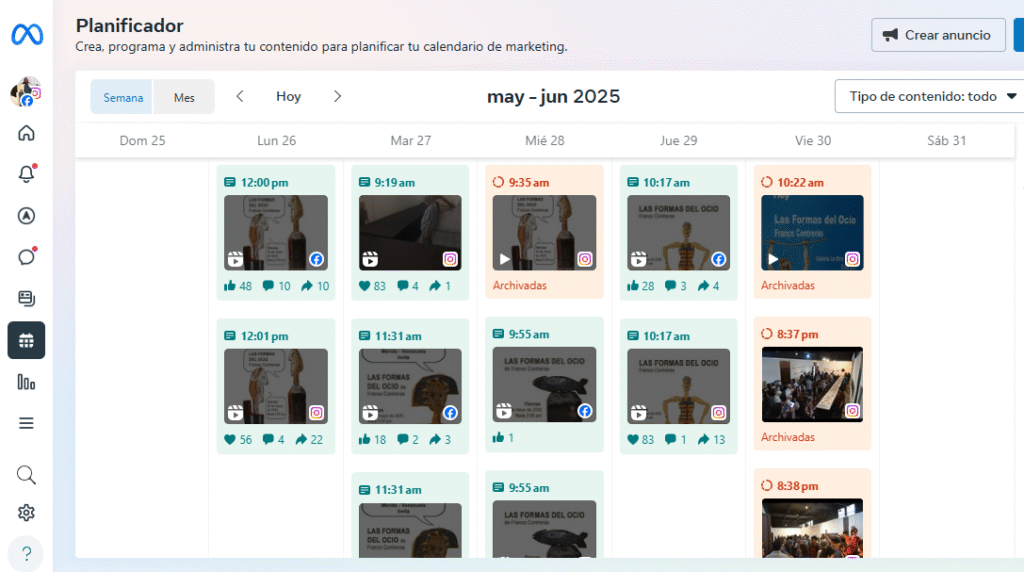Screen dimensions: 1024x572
Task: Click archived clock icon beside 8:37 pm
Action: pos(767,334)
